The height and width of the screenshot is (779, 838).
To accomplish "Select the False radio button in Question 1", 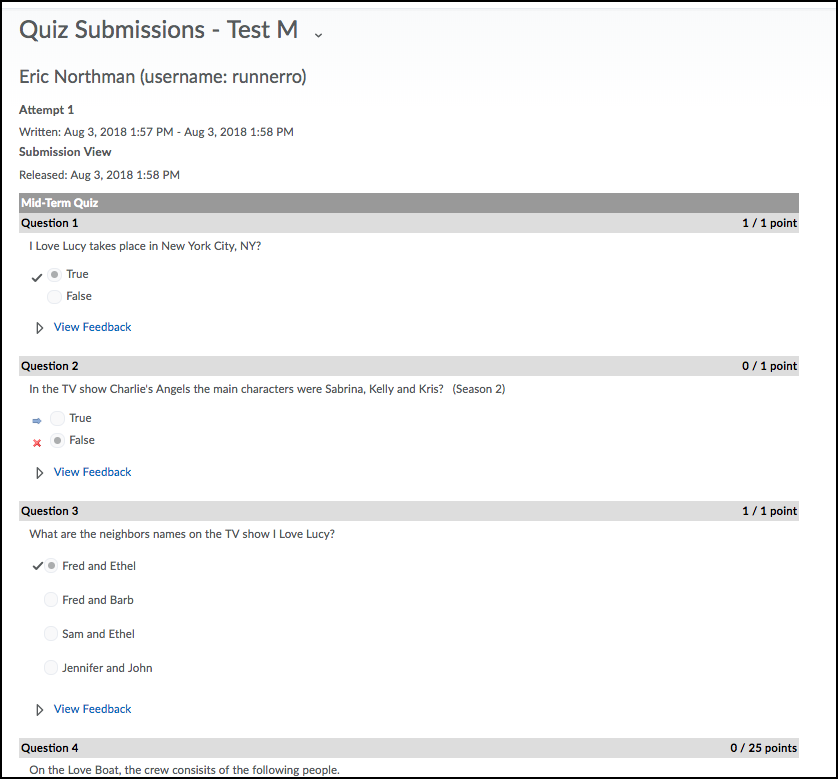I will tap(55, 296).
